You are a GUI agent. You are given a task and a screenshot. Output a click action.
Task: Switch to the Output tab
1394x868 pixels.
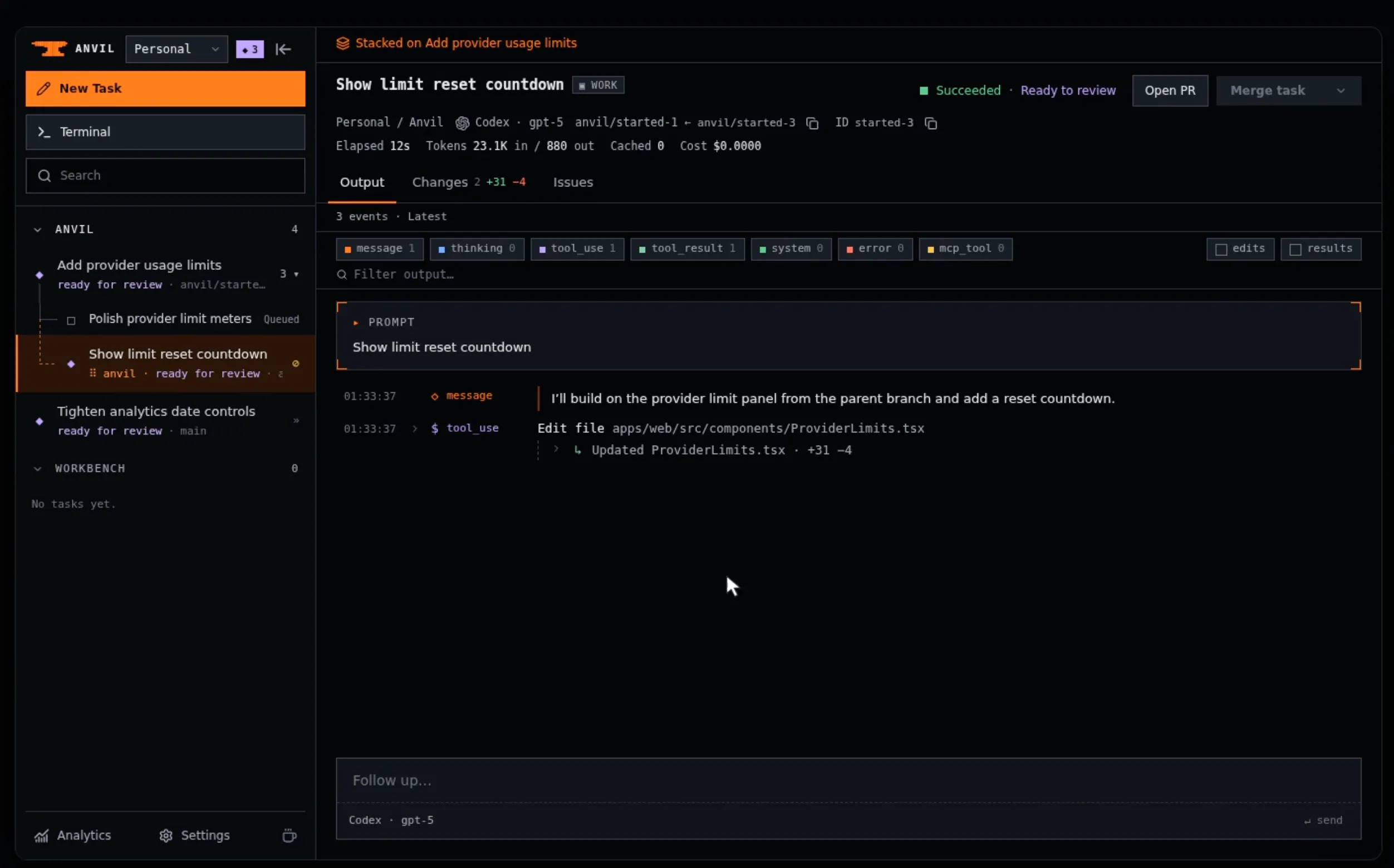pos(362,183)
